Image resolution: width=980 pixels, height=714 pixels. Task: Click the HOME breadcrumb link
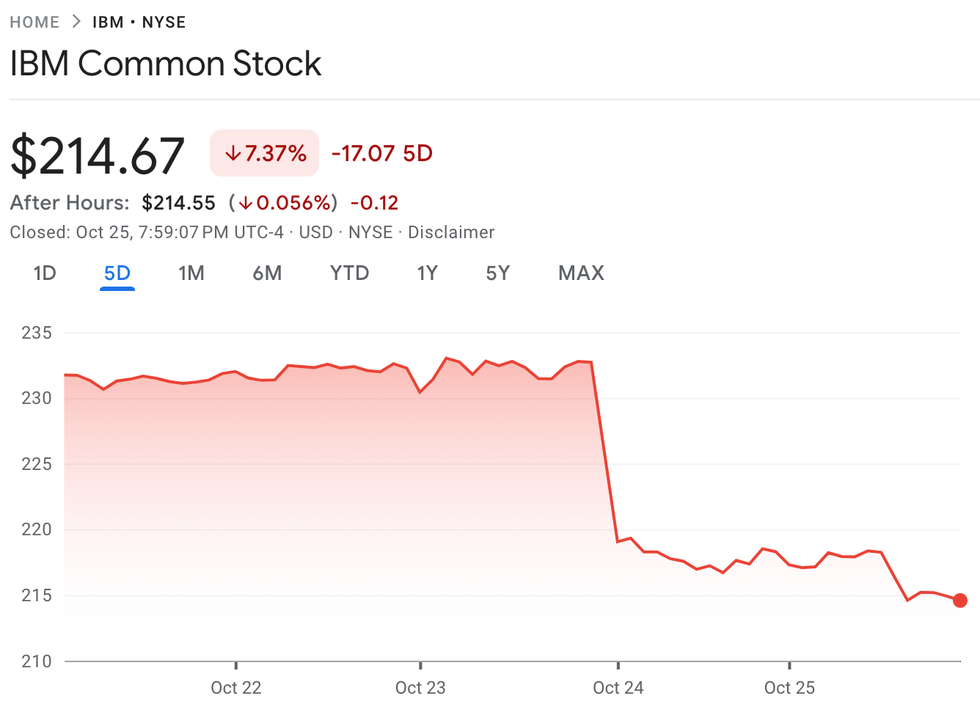[x=35, y=22]
